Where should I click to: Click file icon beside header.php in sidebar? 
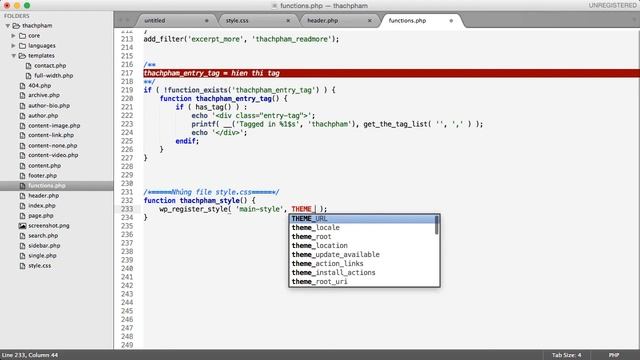tap(22, 196)
